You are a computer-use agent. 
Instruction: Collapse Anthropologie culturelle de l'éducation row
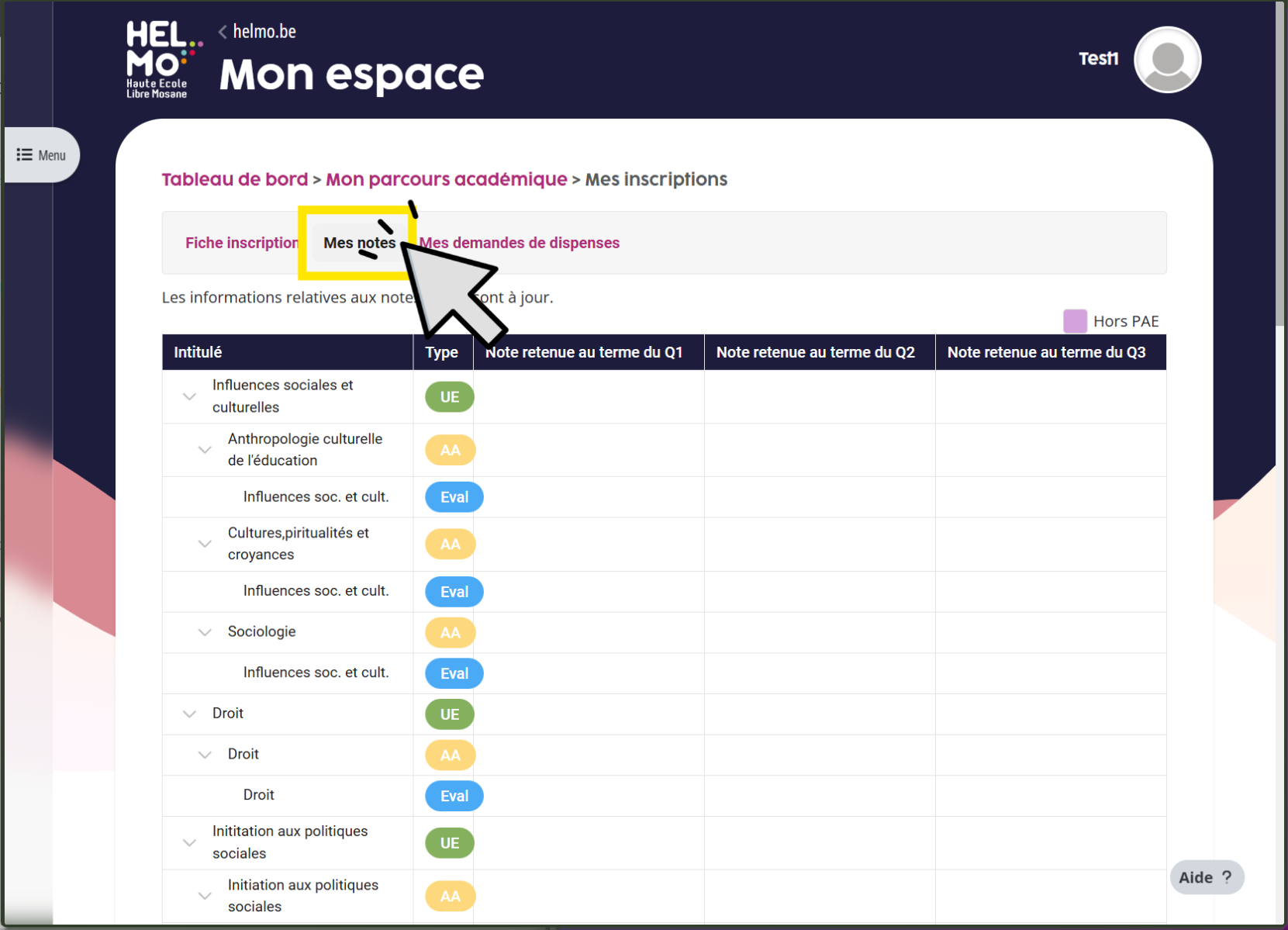205,450
